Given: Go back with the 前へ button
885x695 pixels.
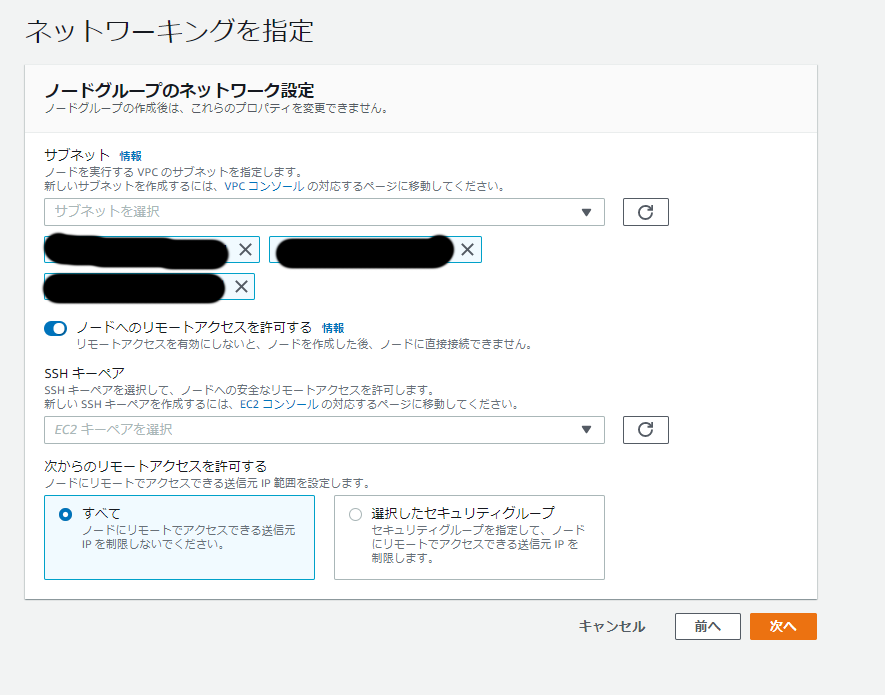Looking at the screenshot, I should point(707,627).
